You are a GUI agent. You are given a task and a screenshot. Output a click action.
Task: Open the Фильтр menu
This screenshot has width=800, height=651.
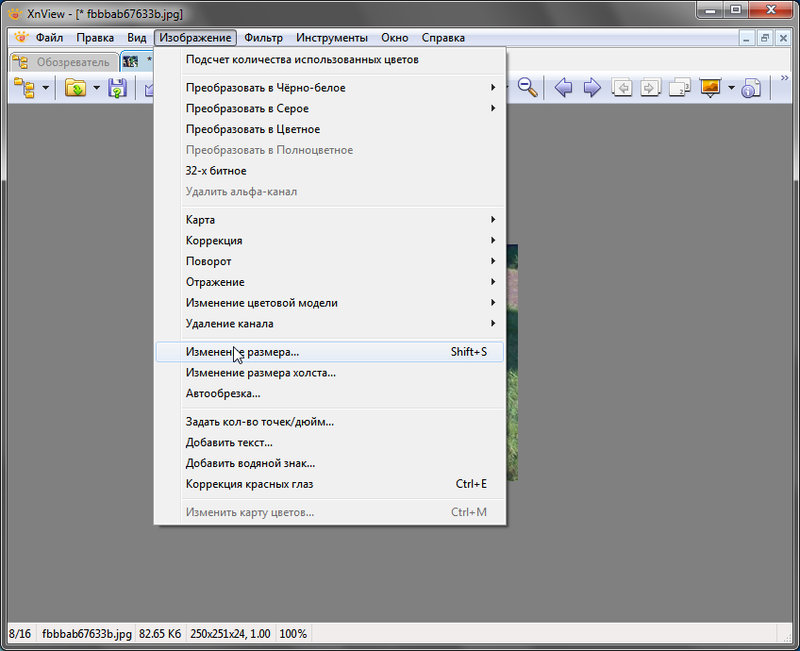coord(263,38)
